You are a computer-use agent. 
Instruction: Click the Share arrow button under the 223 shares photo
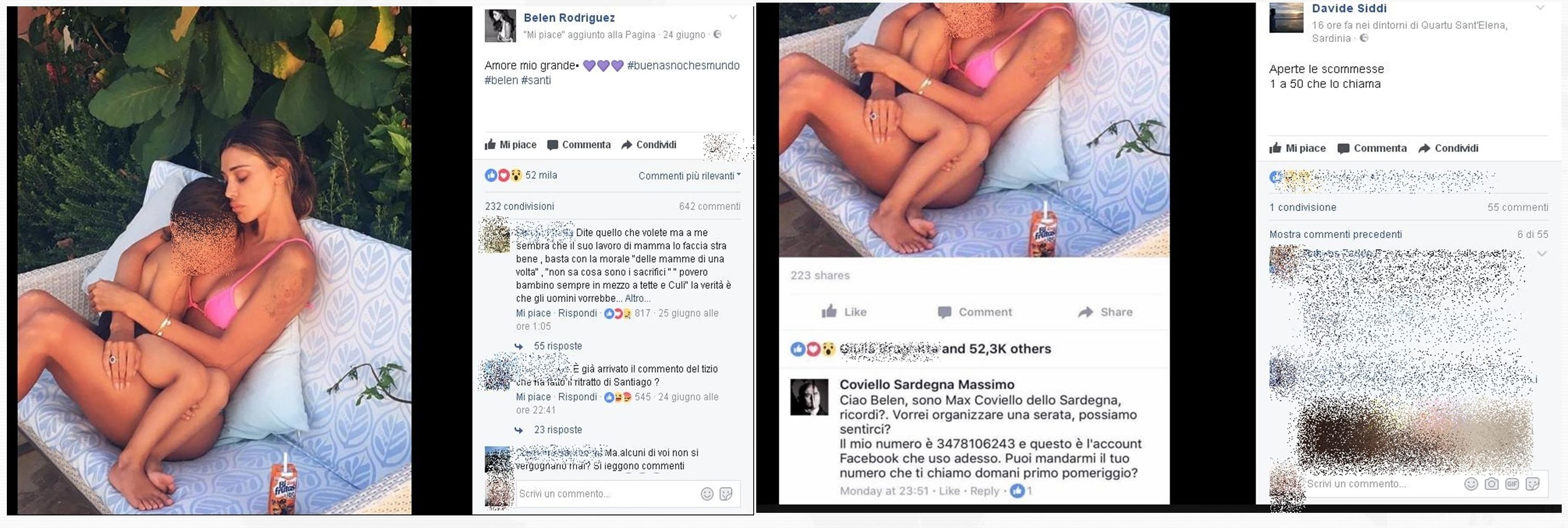(x=1105, y=312)
